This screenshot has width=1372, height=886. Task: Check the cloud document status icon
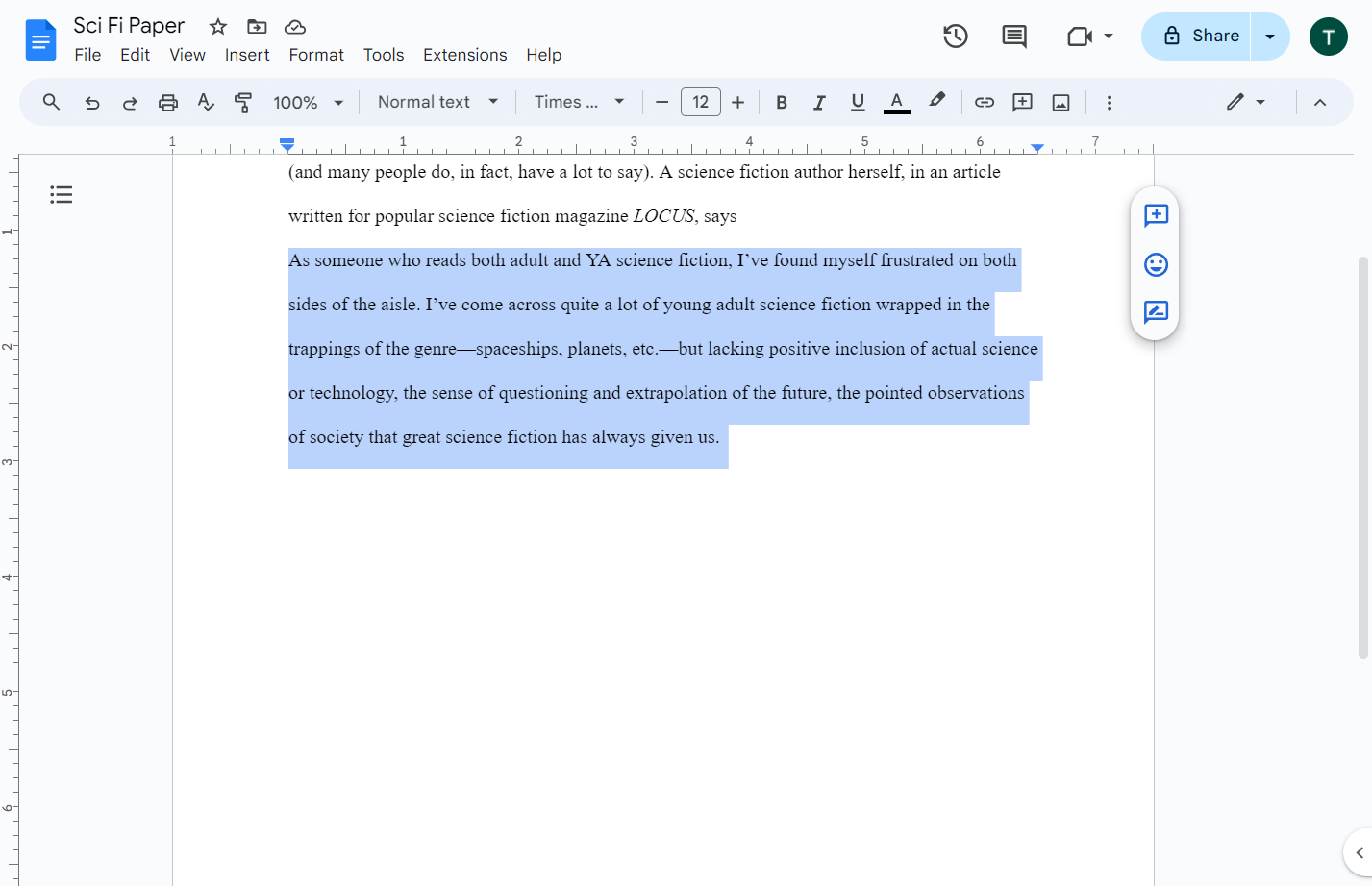295,26
